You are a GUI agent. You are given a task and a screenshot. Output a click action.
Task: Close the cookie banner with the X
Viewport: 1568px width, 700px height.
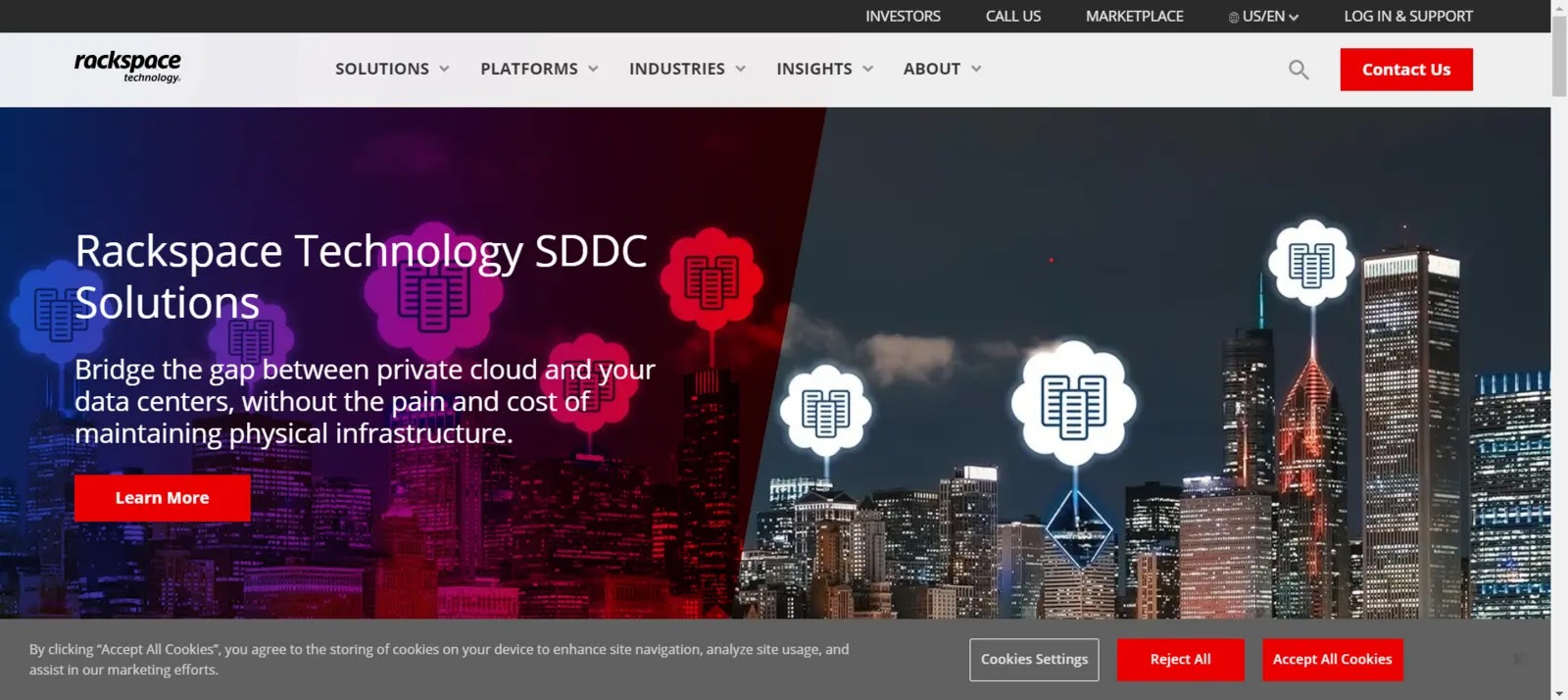click(x=1519, y=659)
